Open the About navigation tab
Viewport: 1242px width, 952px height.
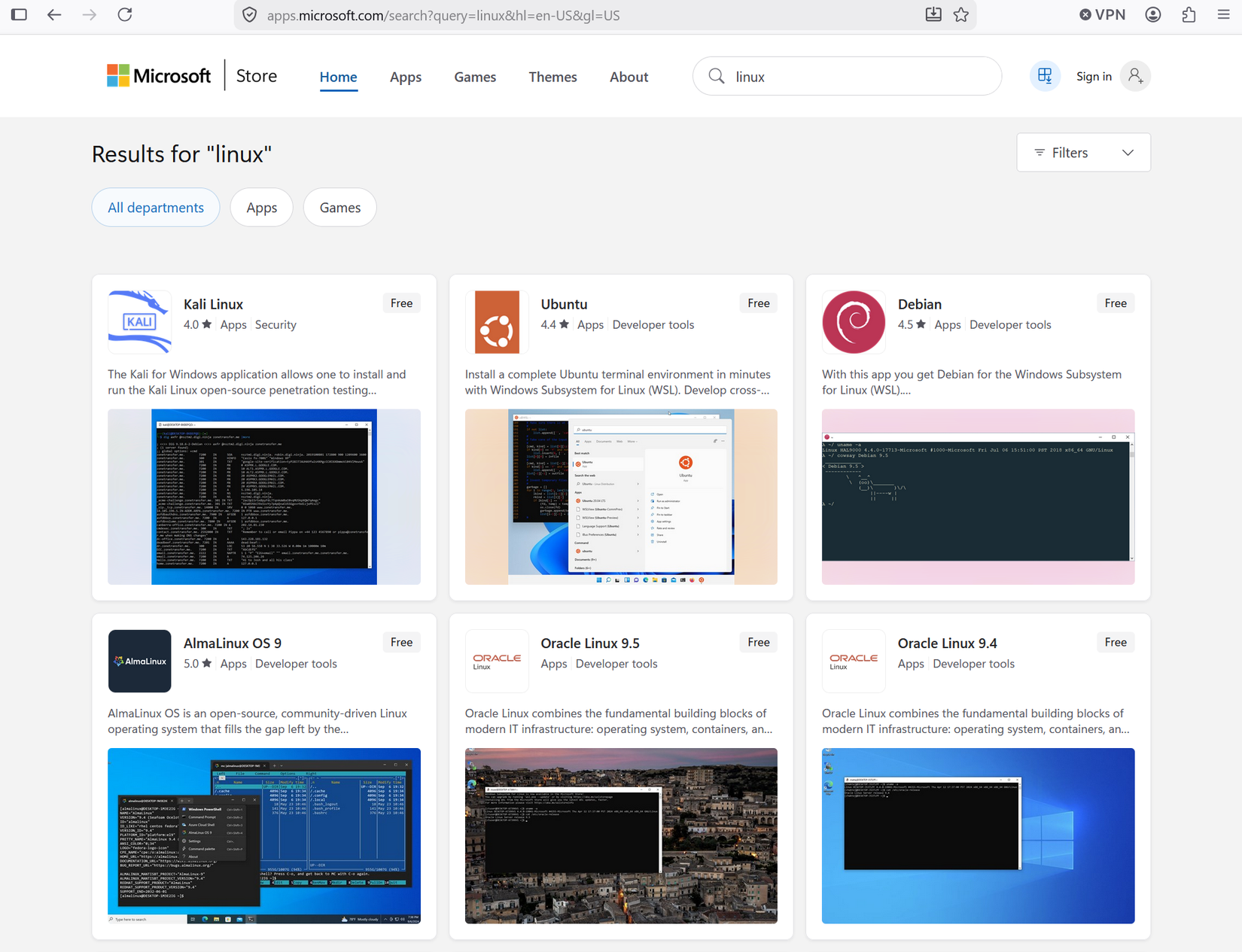click(x=629, y=77)
